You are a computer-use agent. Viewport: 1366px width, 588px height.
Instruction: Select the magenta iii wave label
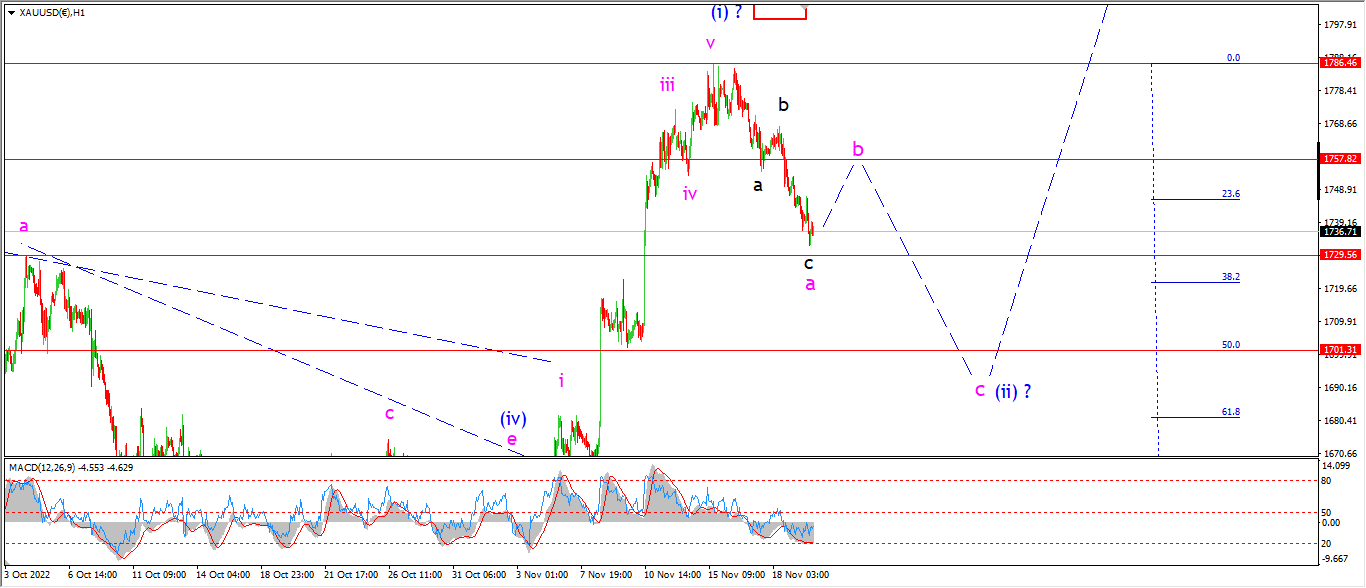[x=667, y=85]
